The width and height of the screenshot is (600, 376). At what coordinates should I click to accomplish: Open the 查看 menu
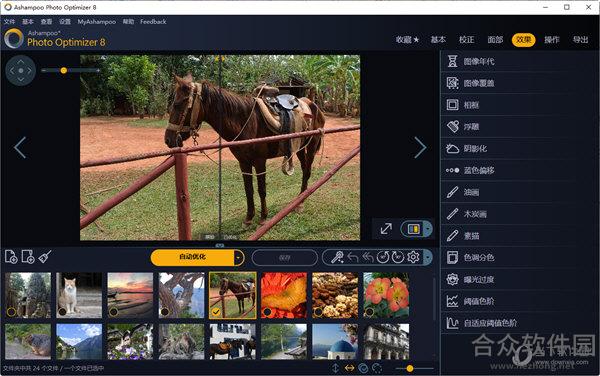coord(46,22)
